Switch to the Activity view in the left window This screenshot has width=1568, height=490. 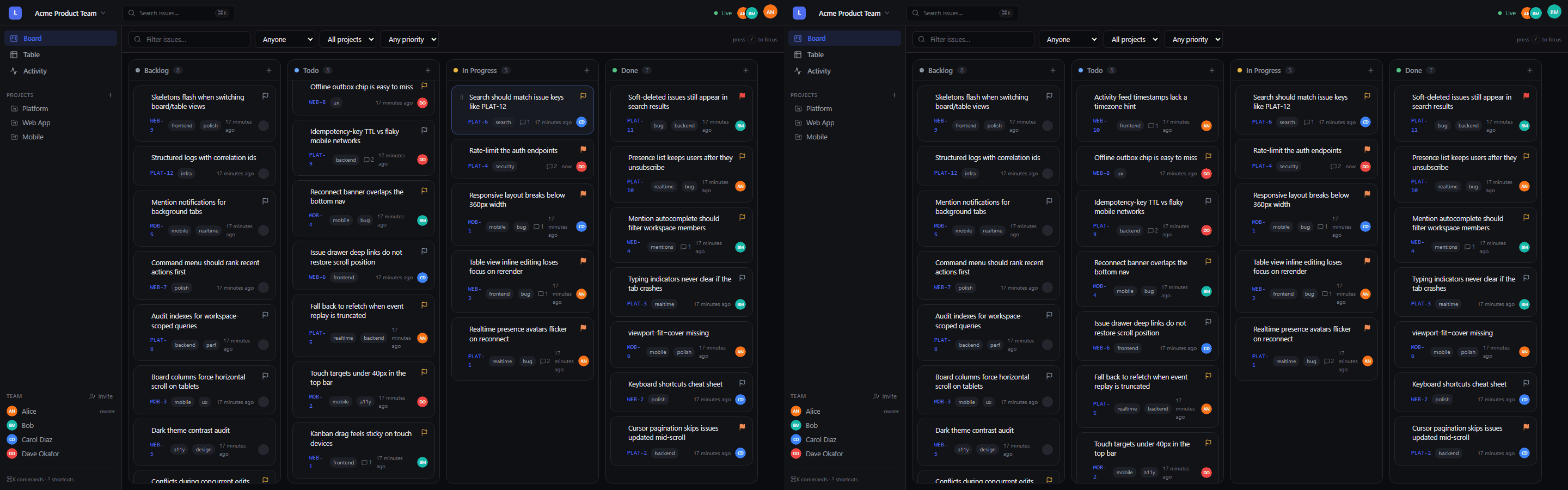click(60, 71)
